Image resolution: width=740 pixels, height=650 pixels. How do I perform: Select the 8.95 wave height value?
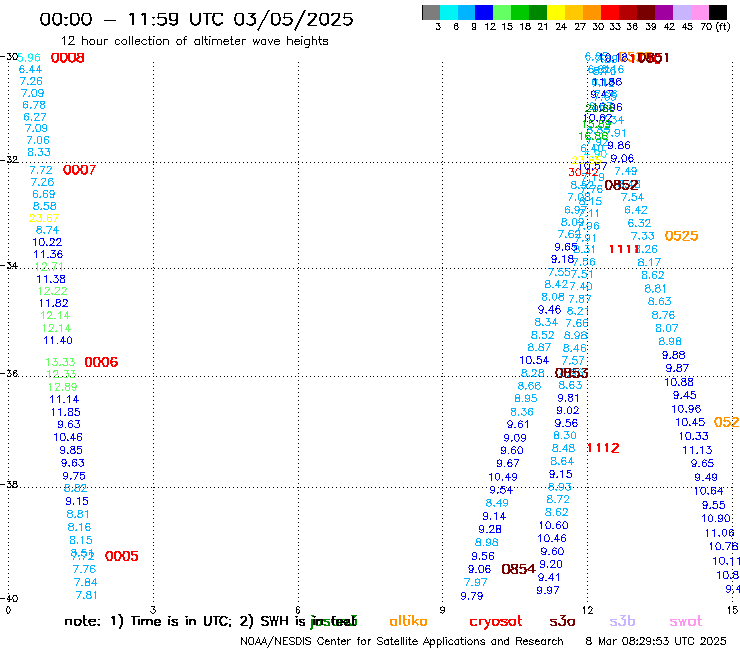coord(526,398)
